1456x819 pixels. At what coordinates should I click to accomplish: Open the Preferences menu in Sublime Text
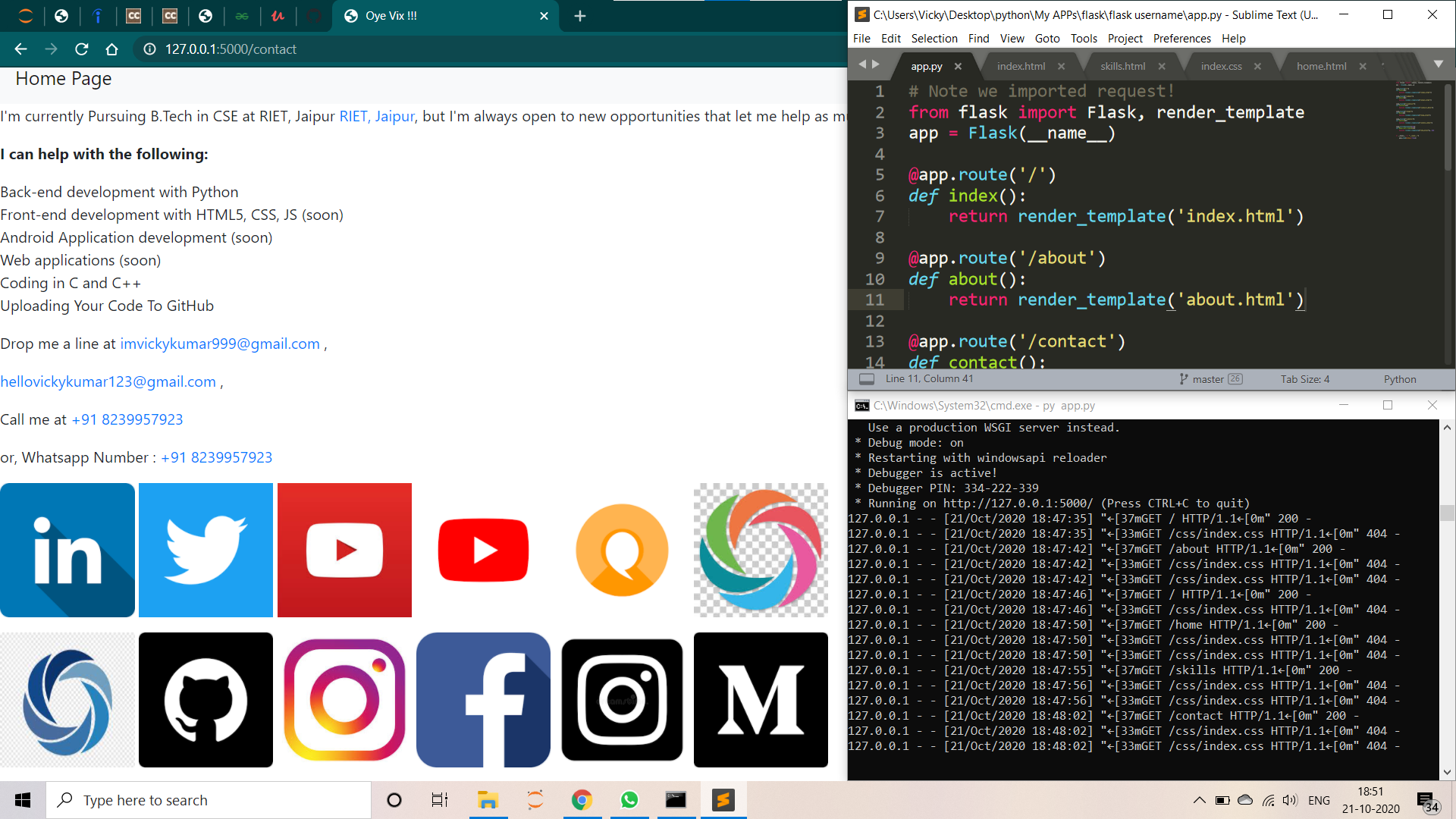coord(1181,39)
